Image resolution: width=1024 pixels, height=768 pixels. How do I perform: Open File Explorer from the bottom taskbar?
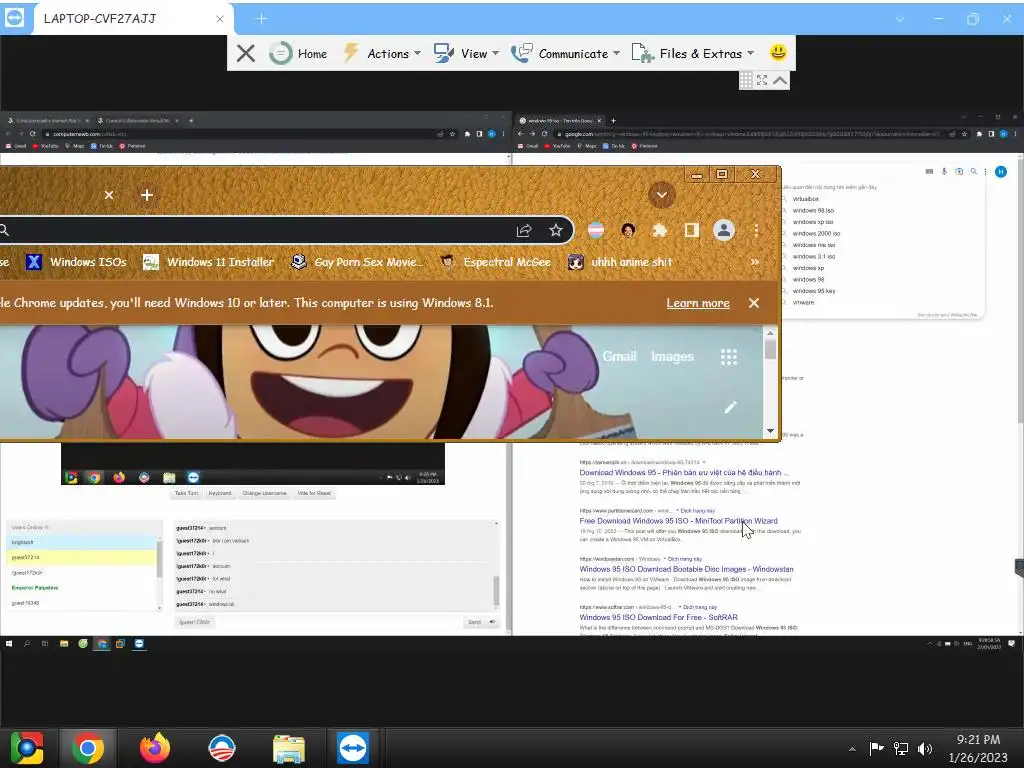[x=288, y=748]
